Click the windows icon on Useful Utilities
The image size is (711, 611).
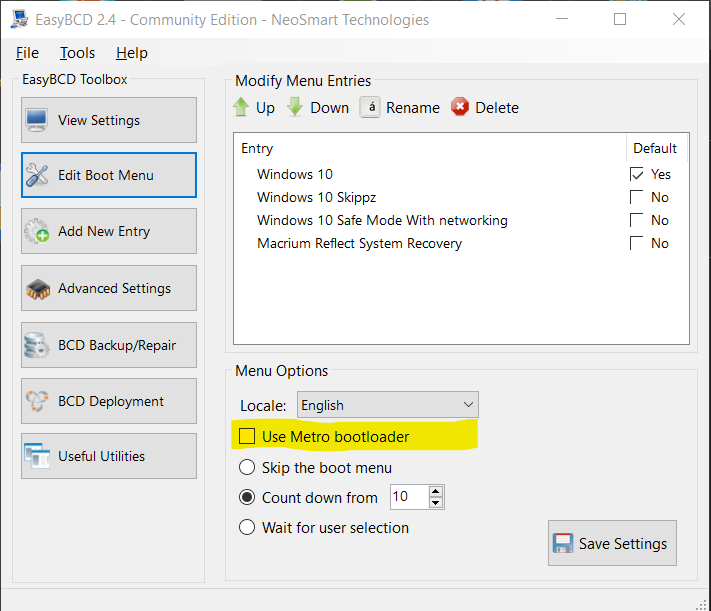(37, 456)
